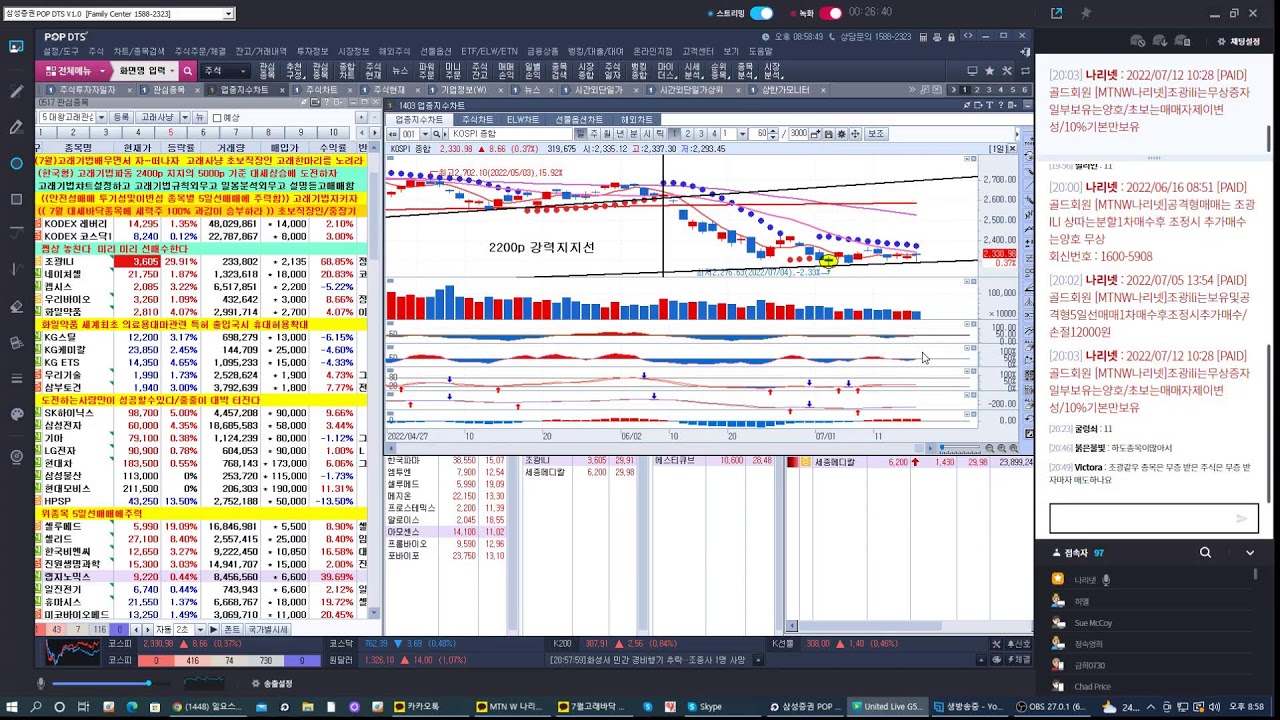Screen dimensions: 1280x720
Task: Open the 투자정보 menu
Action: [x=312, y=51]
